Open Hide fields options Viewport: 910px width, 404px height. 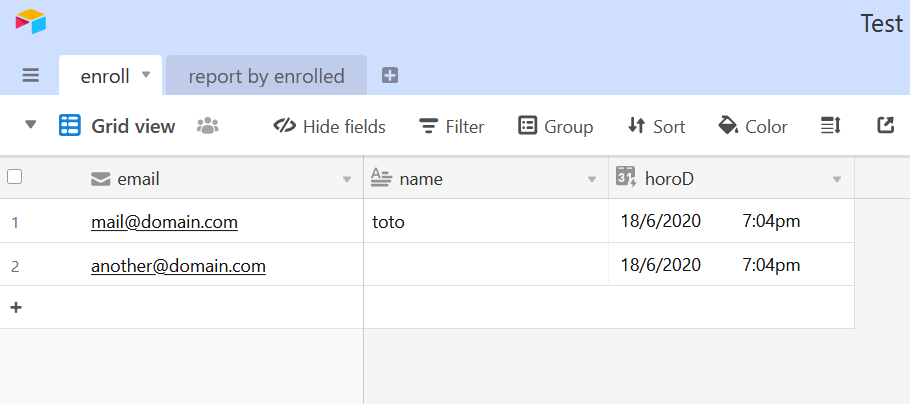[329, 126]
